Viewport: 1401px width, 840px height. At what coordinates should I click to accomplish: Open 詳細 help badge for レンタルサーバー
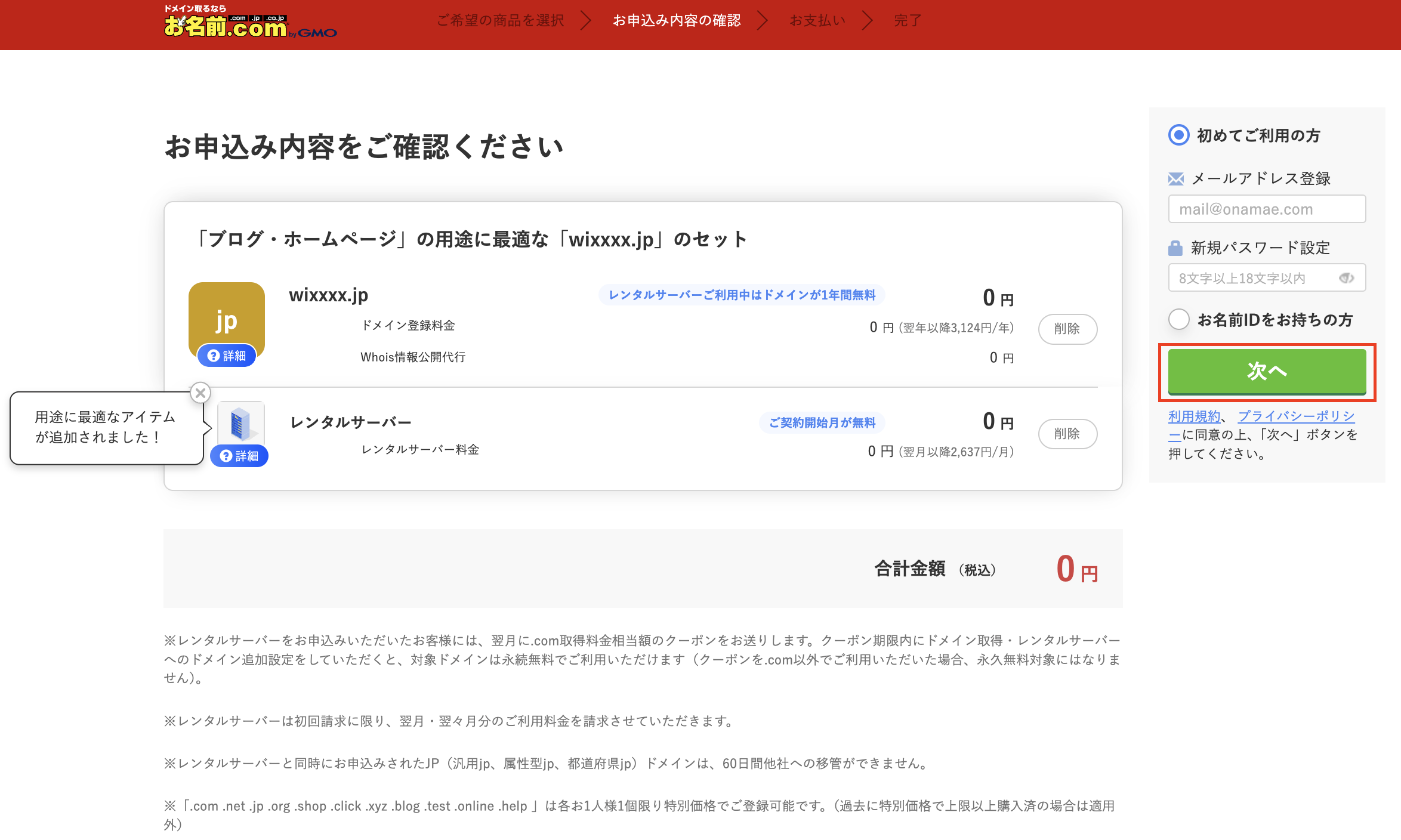[239, 456]
